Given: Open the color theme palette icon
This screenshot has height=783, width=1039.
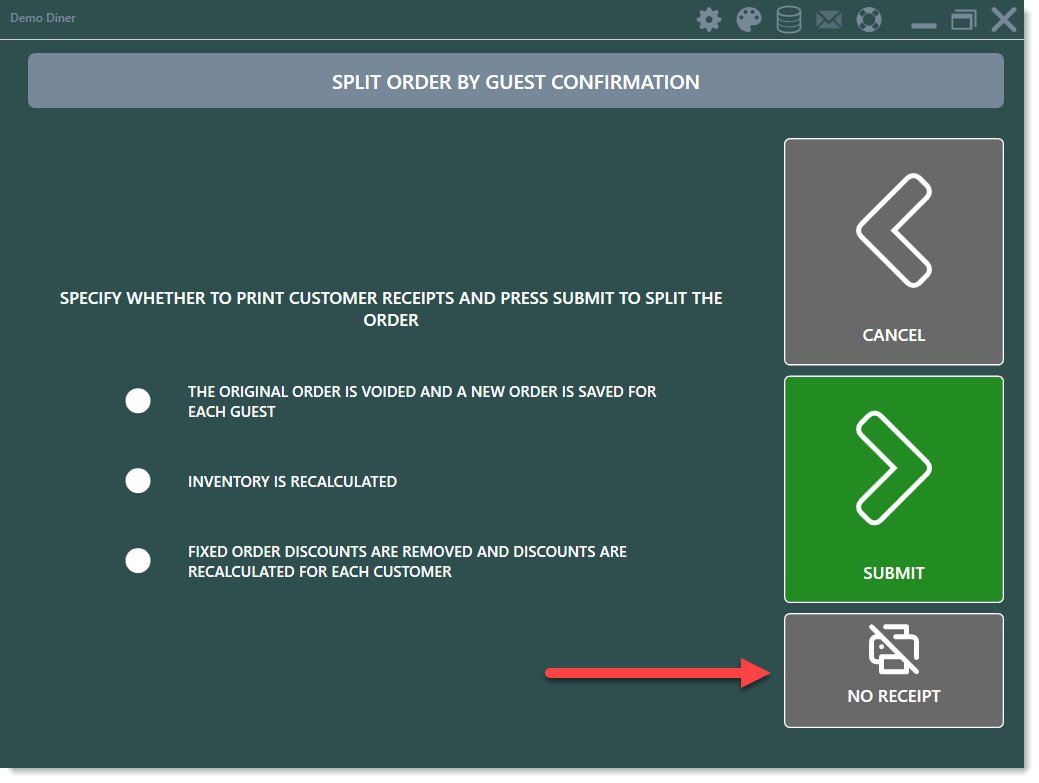Looking at the screenshot, I should click(749, 20).
